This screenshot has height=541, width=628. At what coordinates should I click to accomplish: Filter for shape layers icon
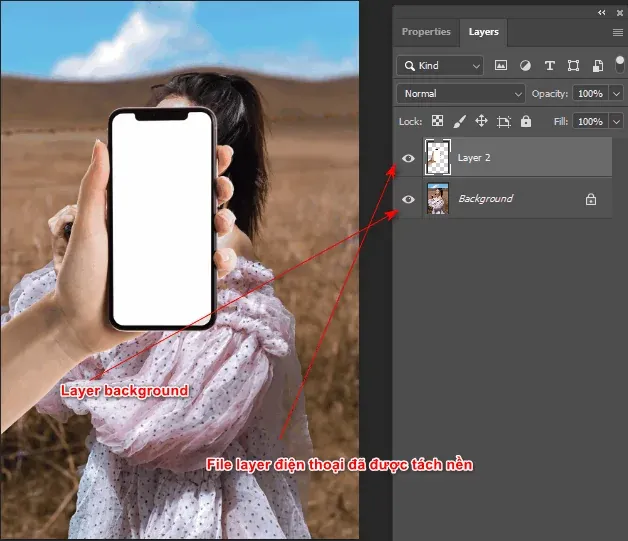[x=573, y=66]
